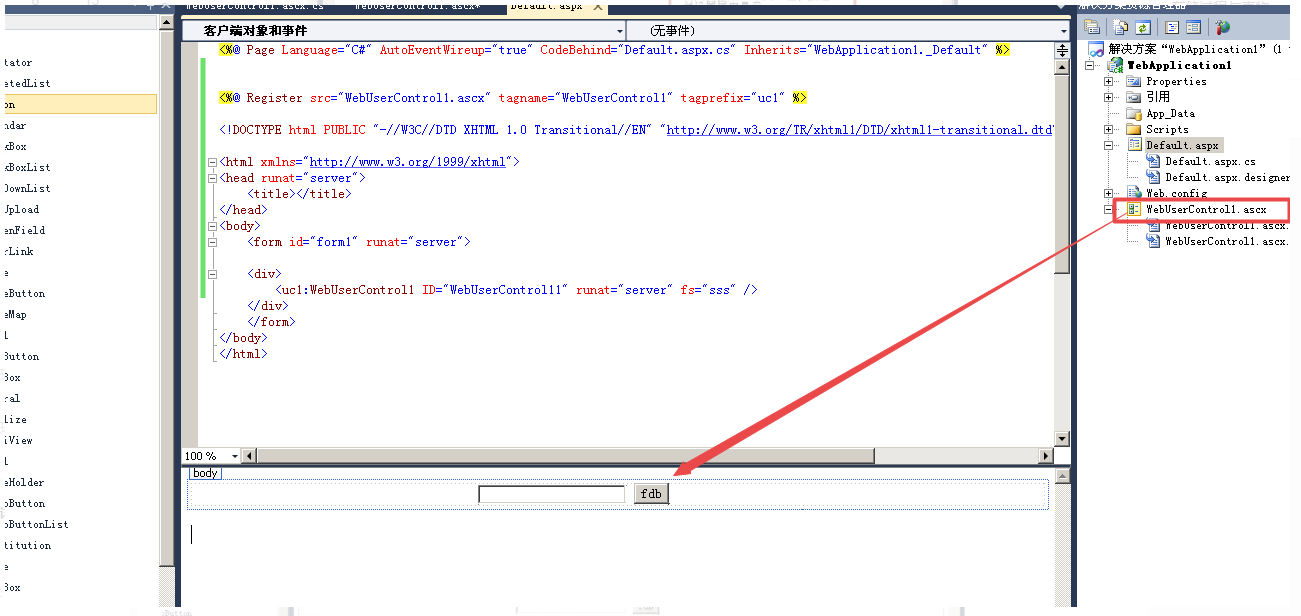Click the fs="sss" attribute in code
The height and width of the screenshot is (616, 1301).
tap(706, 290)
